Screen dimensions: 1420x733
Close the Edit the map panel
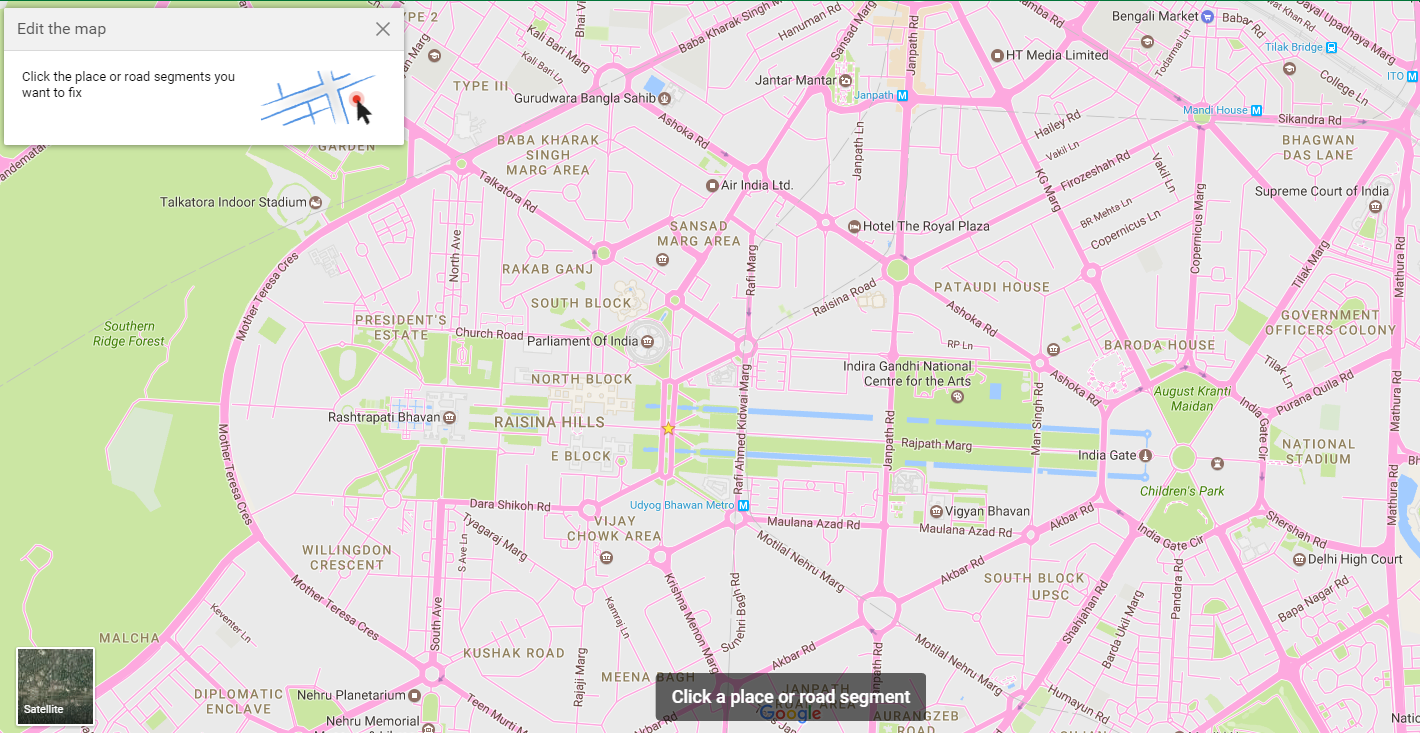click(x=383, y=29)
